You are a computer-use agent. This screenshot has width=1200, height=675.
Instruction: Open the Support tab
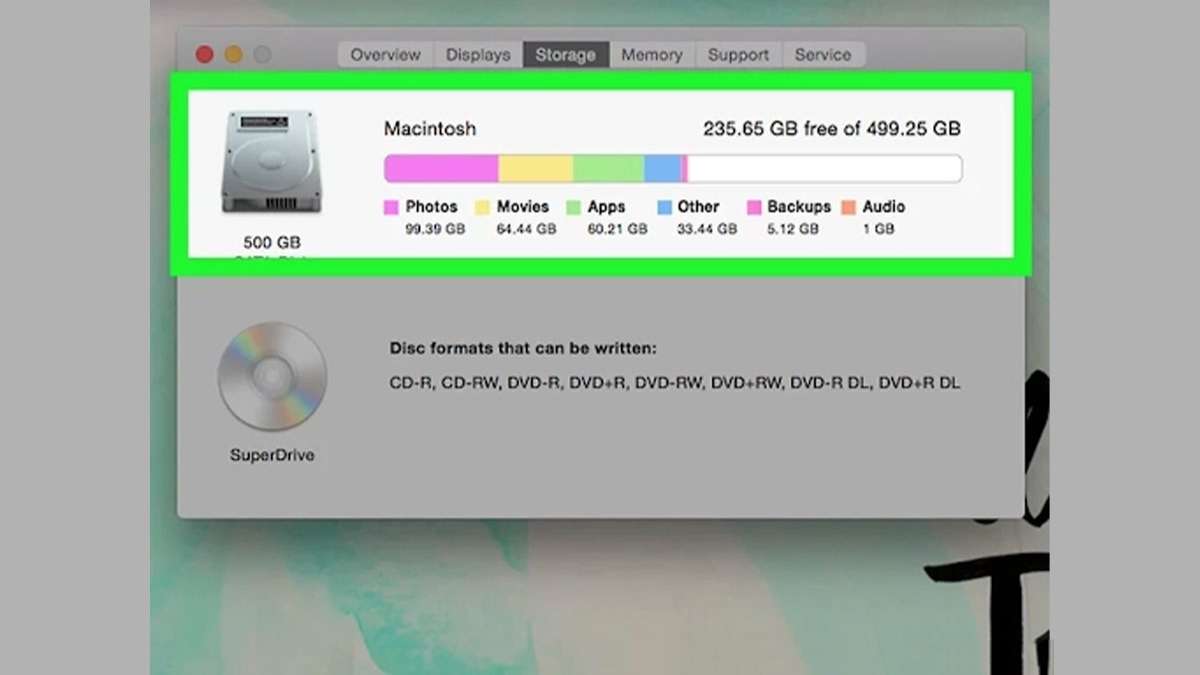pos(738,55)
